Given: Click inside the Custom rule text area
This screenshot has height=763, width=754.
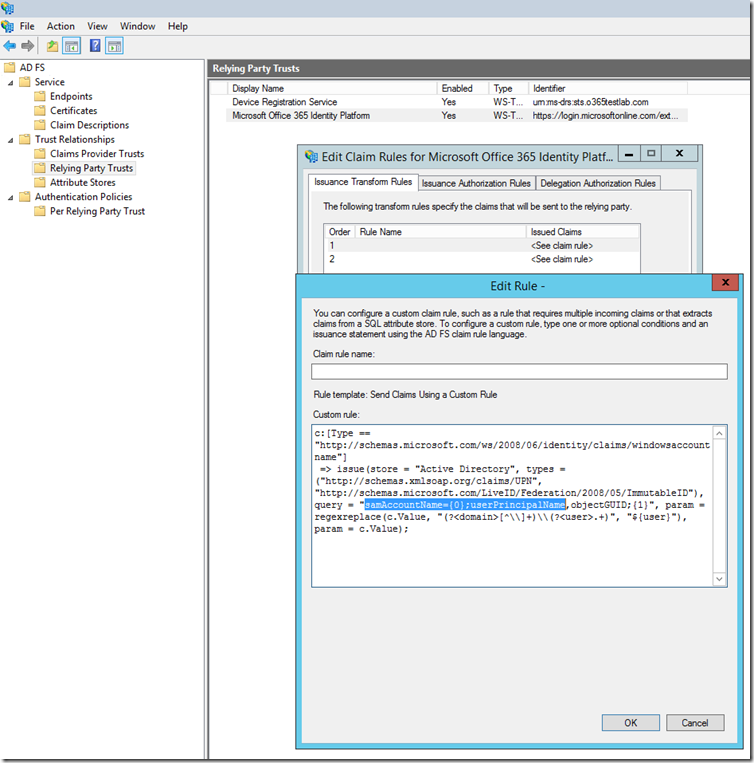Looking at the screenshot, I should pyautogui.click(x=512, y=506).
